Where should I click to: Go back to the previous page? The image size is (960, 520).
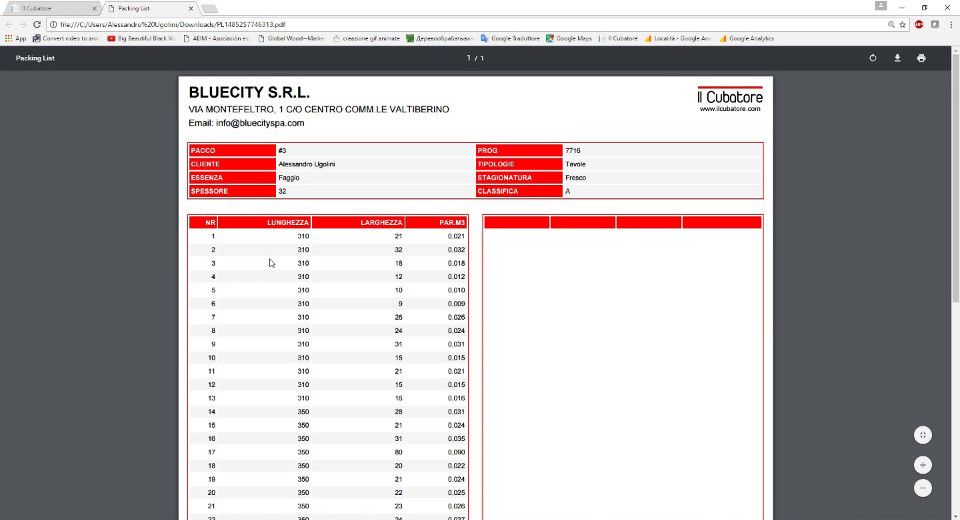coord(9,24)
